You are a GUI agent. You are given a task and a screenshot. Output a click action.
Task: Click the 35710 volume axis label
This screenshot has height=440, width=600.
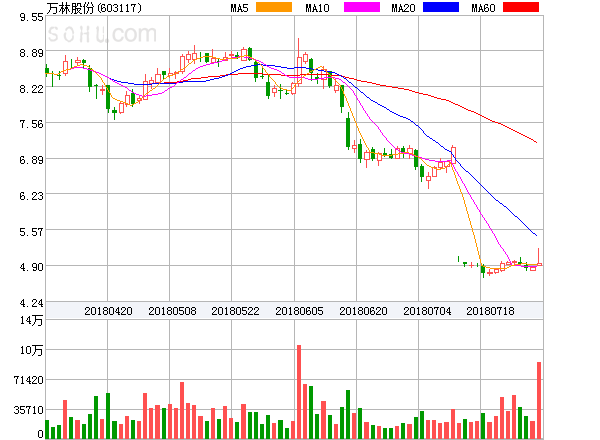(29, 410)
